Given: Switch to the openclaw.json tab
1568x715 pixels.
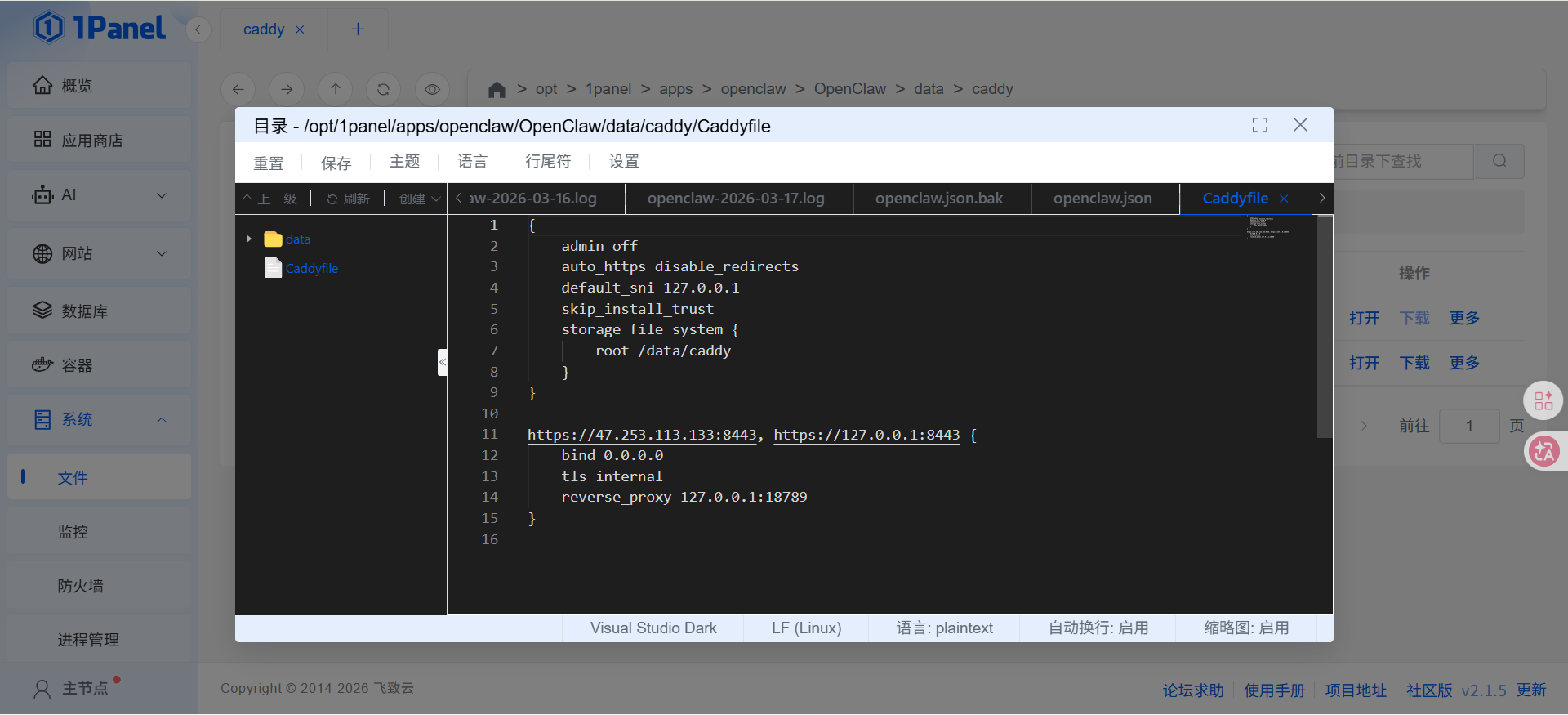Looking at the screenshot, I should click(x=1102, y=199).
